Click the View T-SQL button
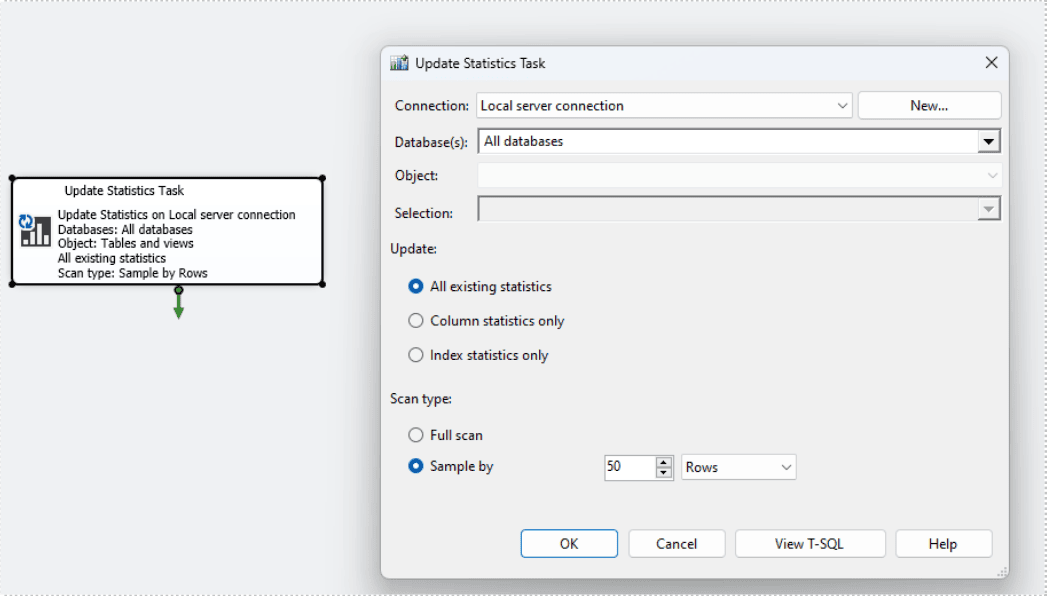 (x=809, y=544)
